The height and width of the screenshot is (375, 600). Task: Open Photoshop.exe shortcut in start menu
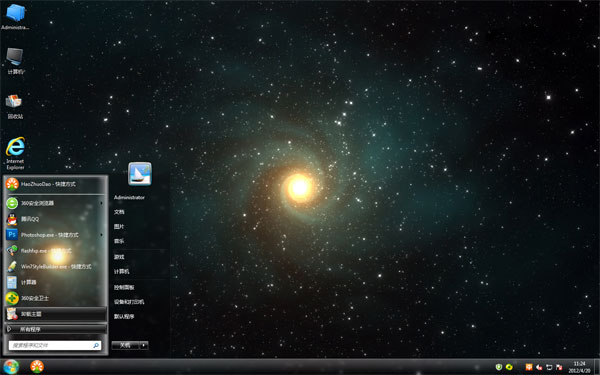click(x=55, y=235)
